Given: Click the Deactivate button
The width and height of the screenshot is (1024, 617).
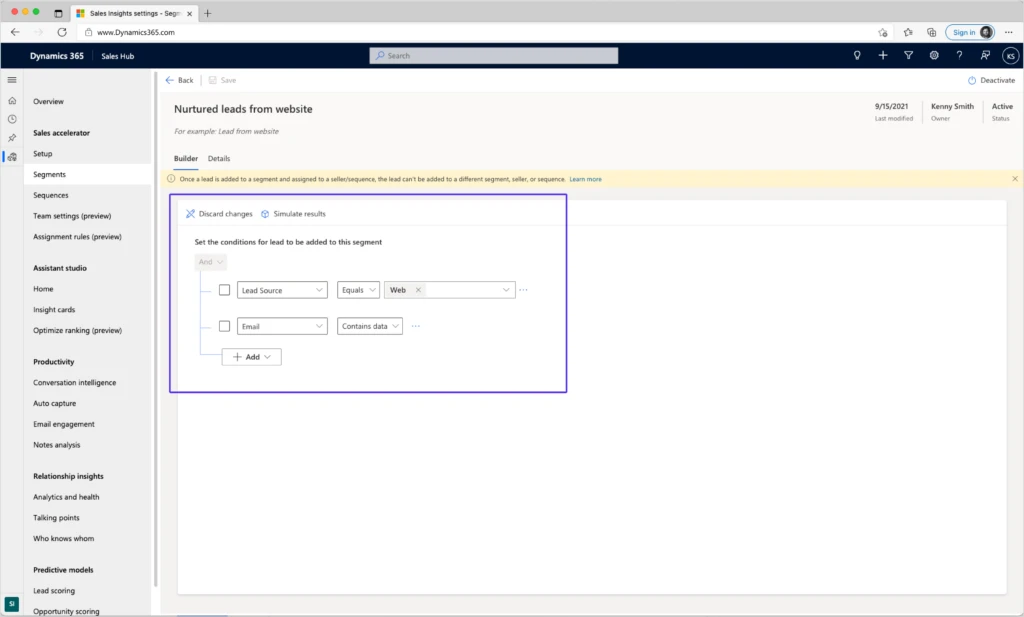Looking at the screenshot, I should [991, 80].
